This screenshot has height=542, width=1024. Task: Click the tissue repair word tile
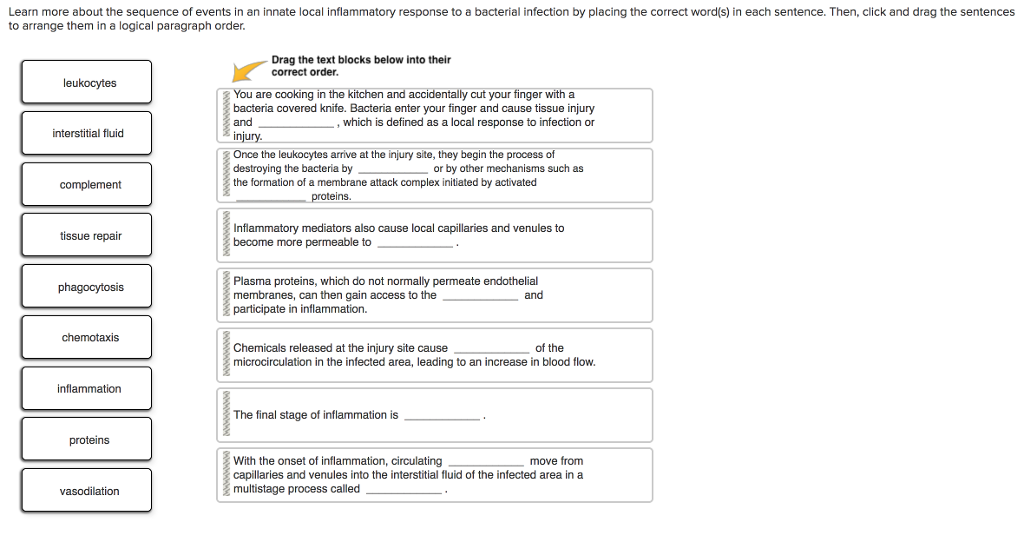[x=88, y=236]
